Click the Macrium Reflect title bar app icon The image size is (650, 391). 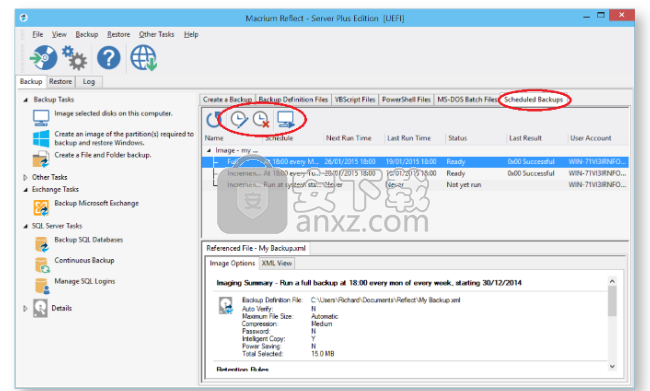pyautogui.click(x=24, y=17)
